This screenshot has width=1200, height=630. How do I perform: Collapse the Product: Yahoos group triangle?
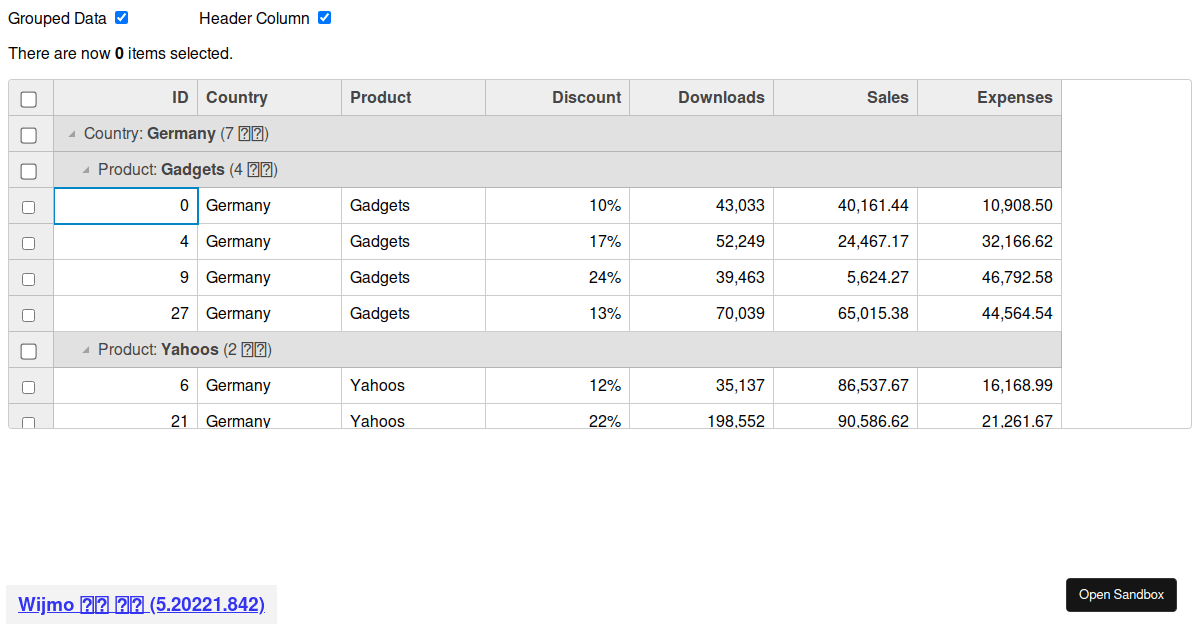coord(86,350)
